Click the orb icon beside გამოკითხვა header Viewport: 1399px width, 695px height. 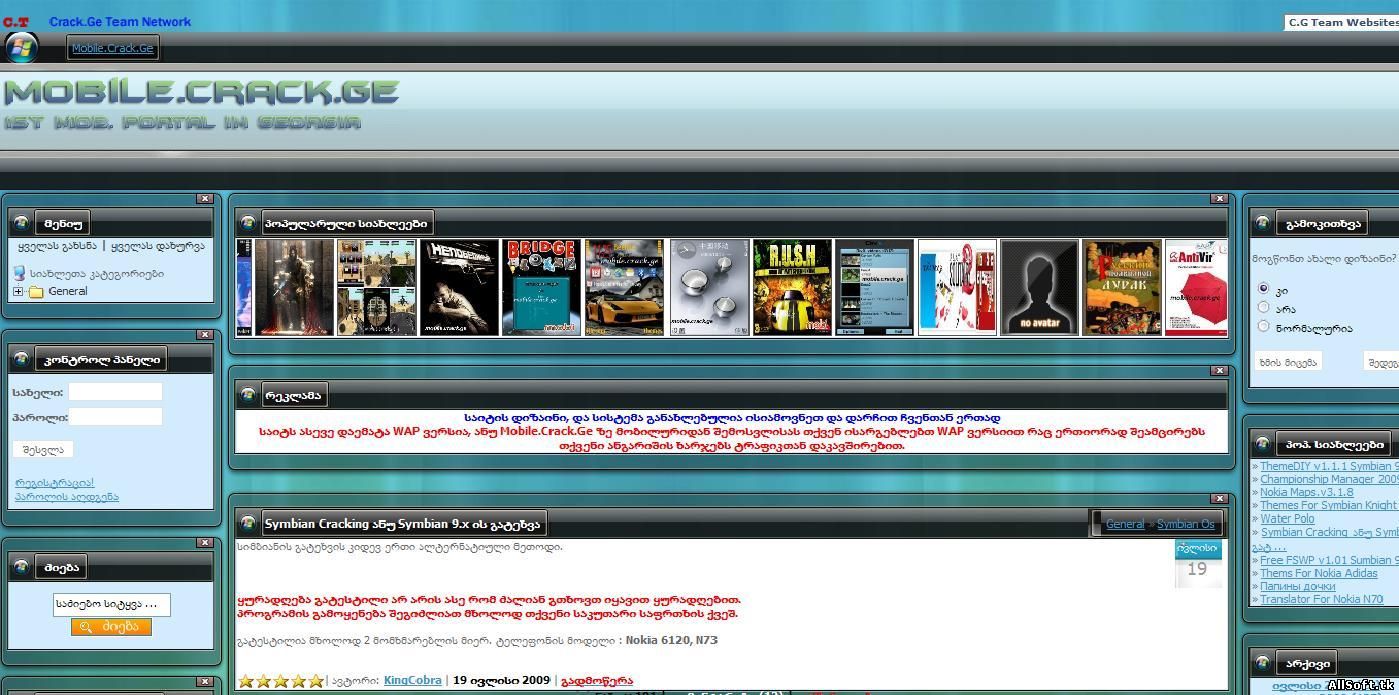coord(1263,223)
